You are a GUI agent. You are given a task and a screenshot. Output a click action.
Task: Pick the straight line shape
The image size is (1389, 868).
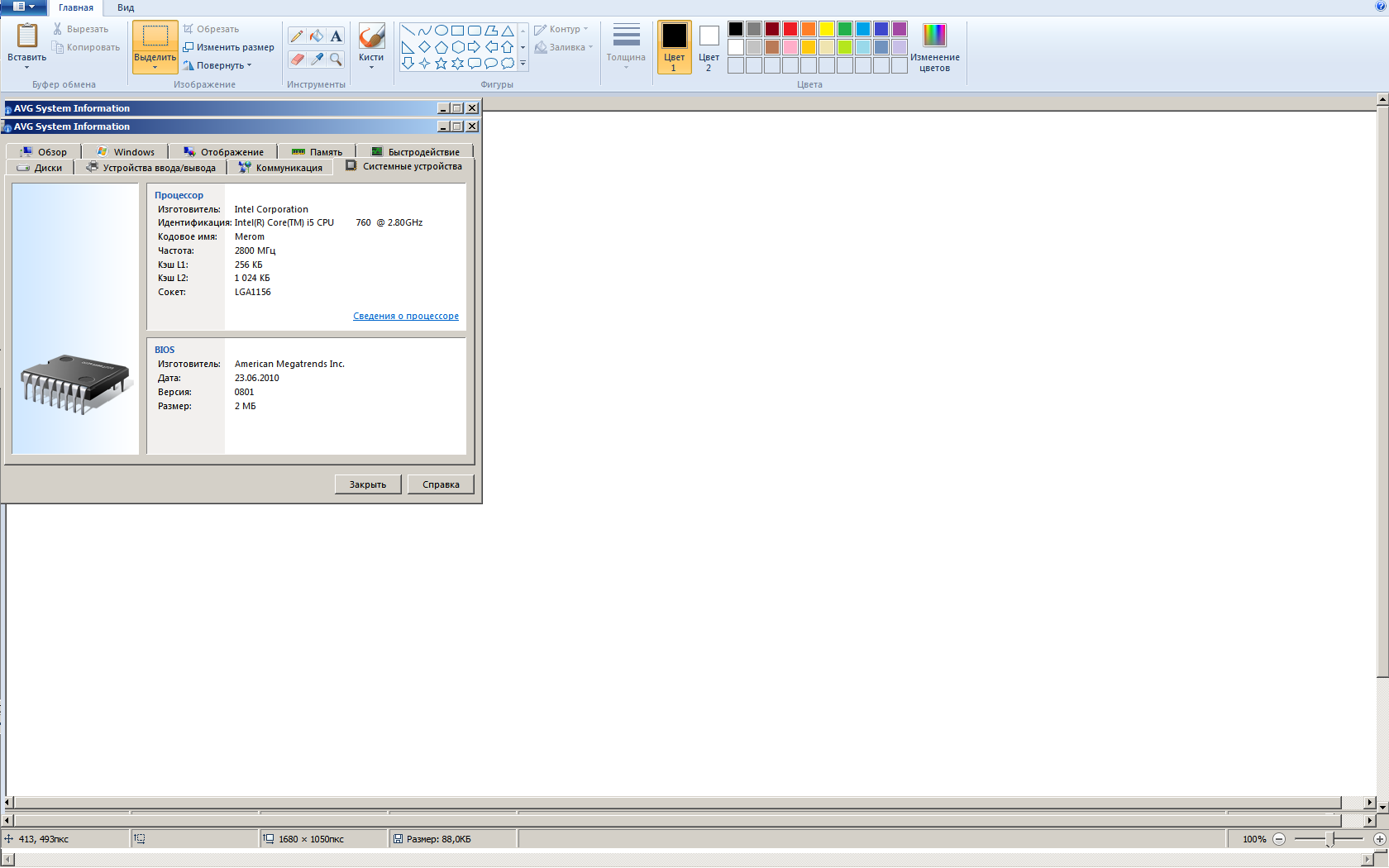pos(408,31)
